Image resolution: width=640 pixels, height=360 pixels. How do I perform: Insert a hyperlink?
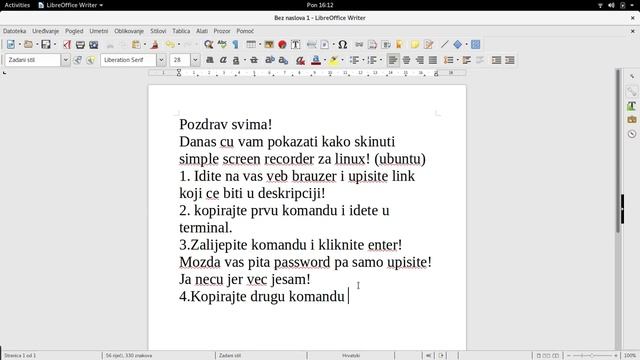click(x=359, y=44)
